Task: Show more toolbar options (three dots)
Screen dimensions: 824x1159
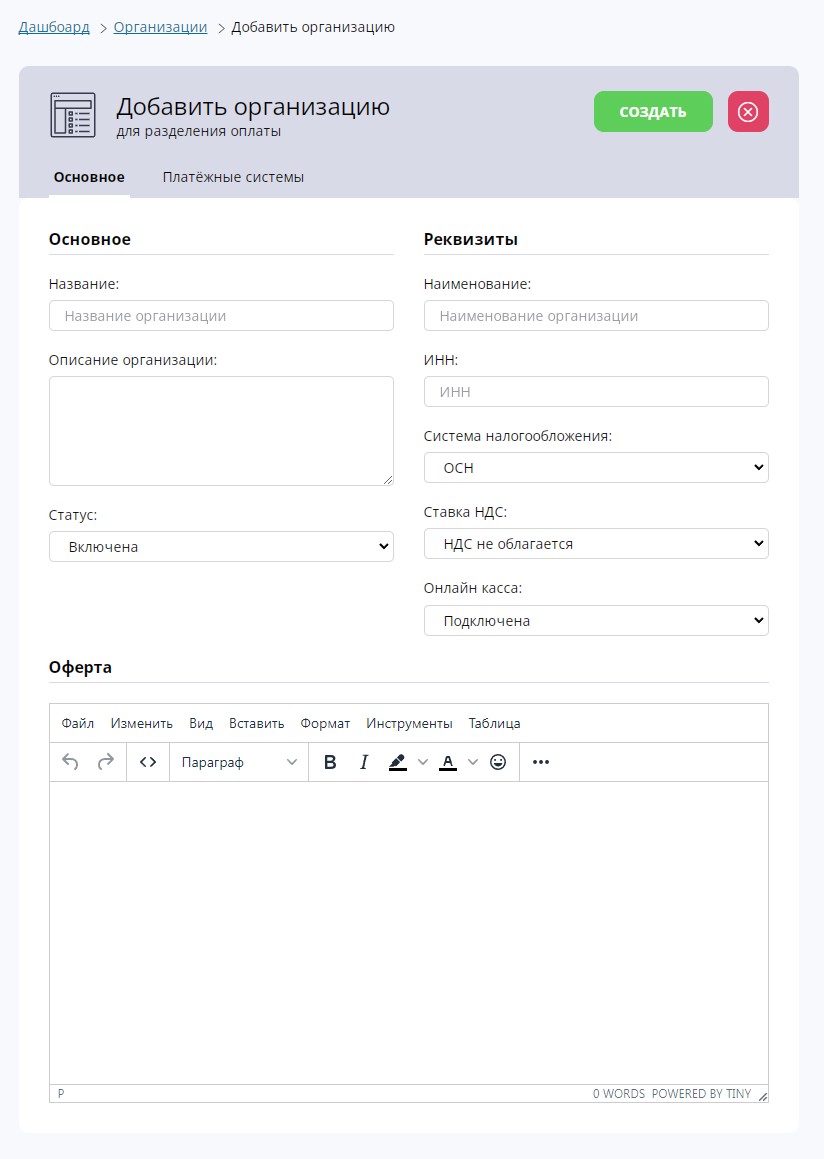Action: 541,762
